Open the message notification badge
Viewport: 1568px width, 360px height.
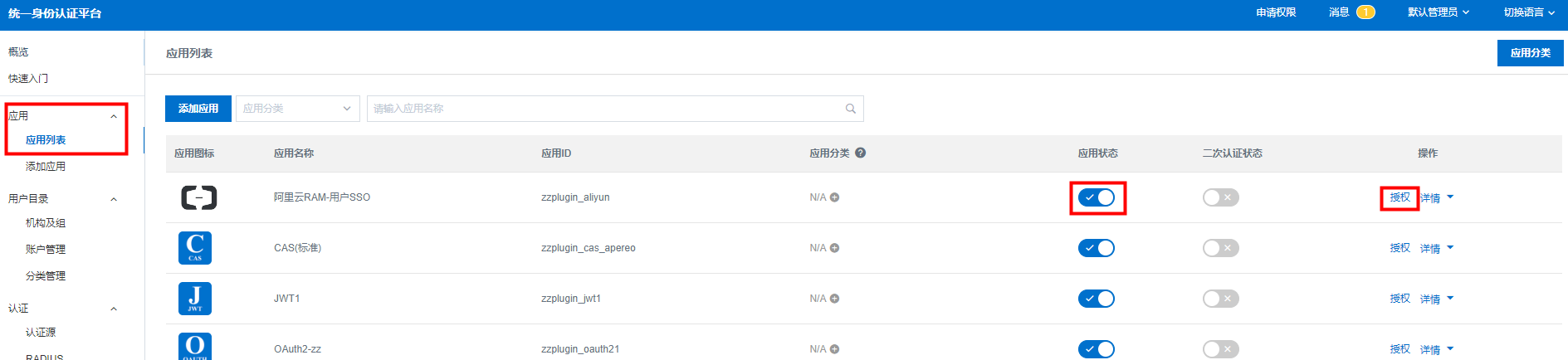tap(1365, 12)
